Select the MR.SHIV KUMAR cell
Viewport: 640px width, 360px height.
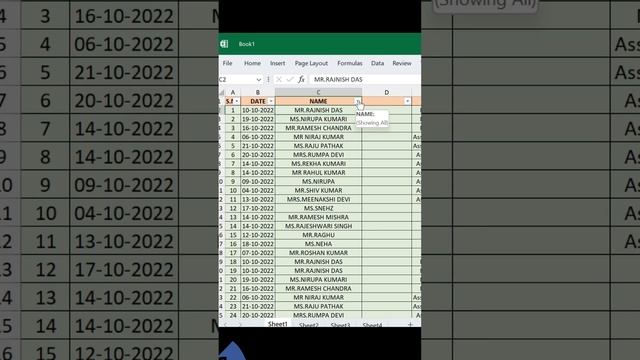point(318,191)
